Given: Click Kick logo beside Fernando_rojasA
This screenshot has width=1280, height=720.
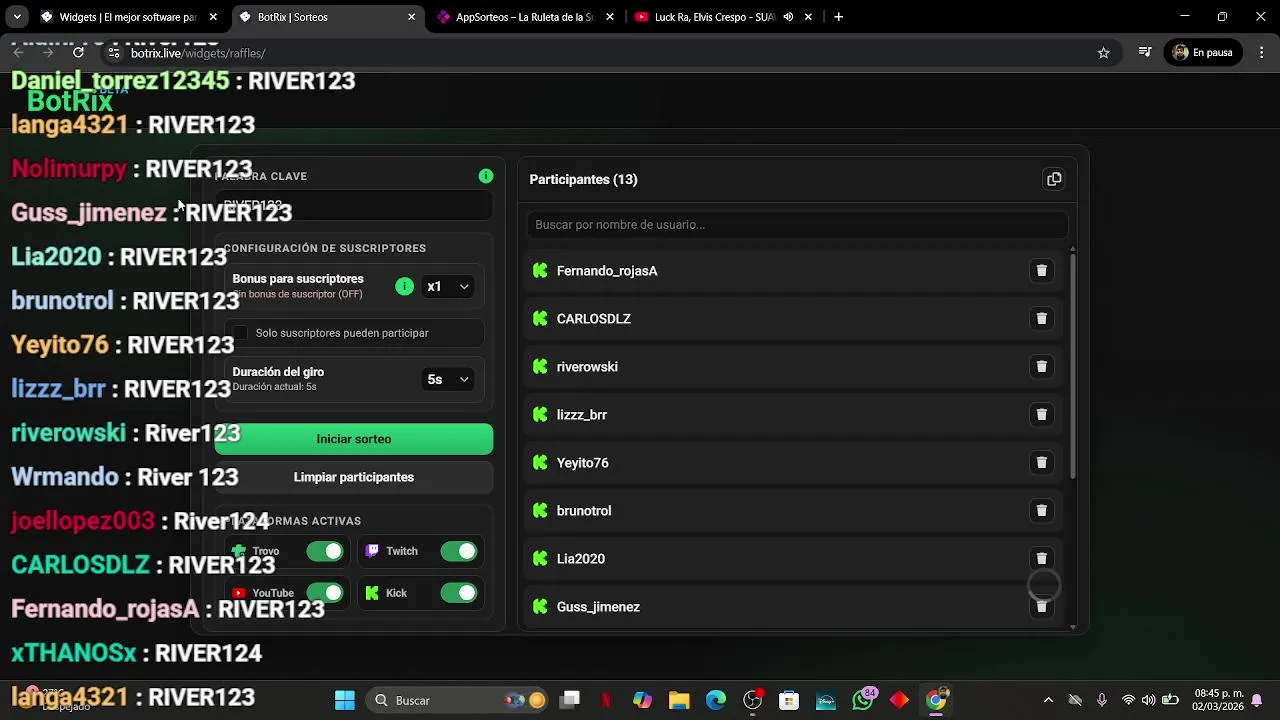Looking at the screenshot, I should (x=540, y=271).
